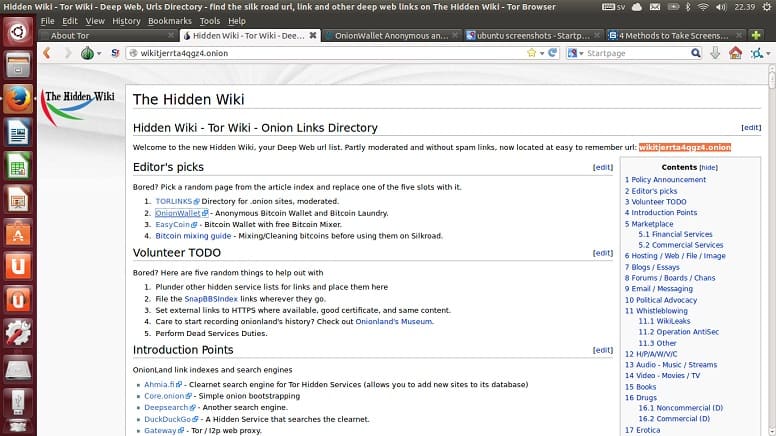
Task: Open the Tor button dropdown arrow
Action: pos(99,53)
